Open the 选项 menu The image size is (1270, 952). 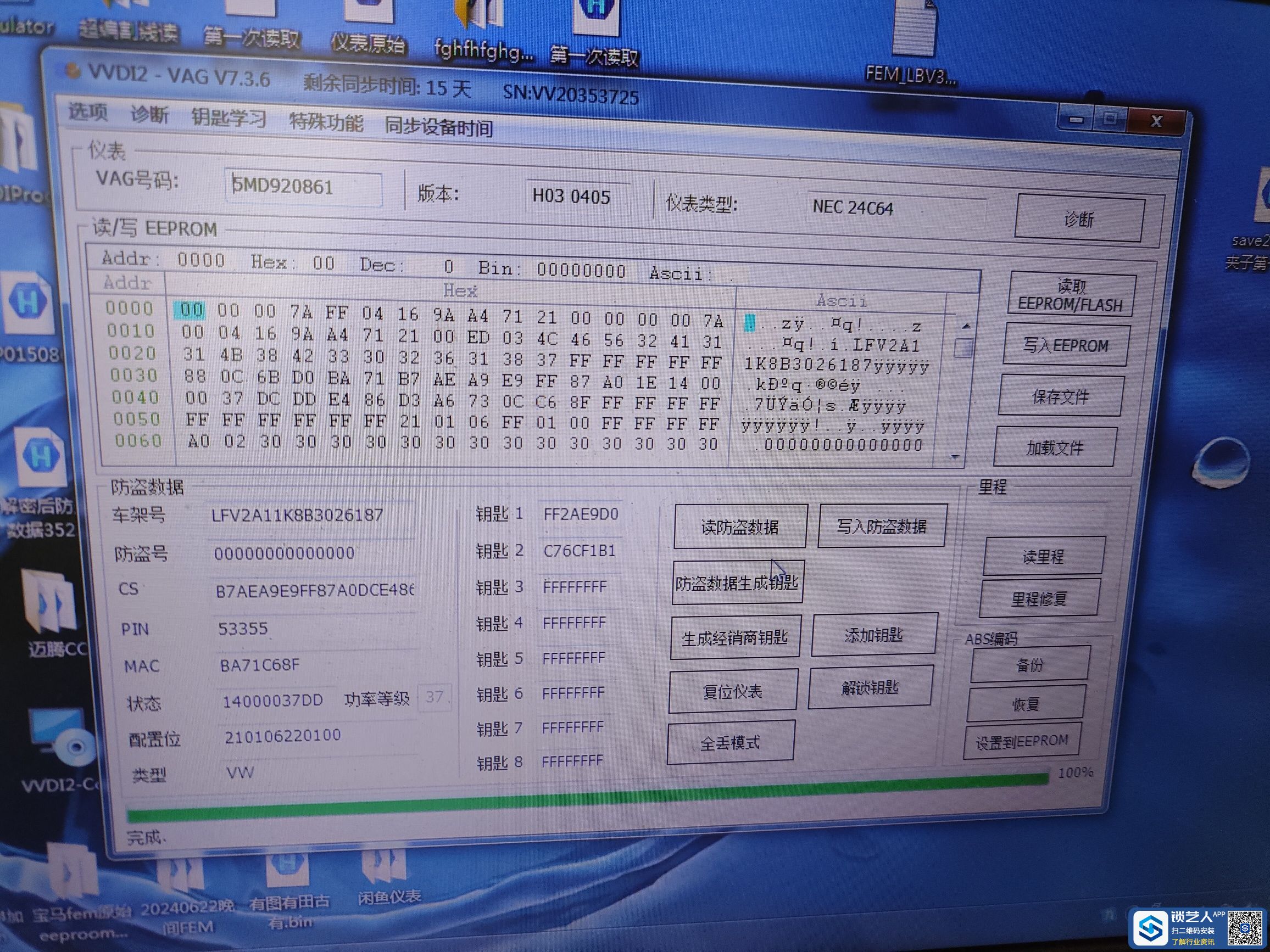click(88, 111)
